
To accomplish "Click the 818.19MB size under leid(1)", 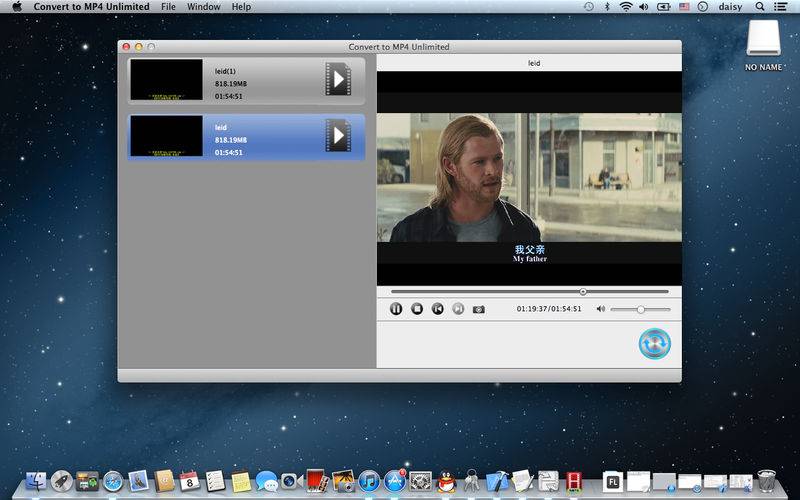I will click(231, 84).
